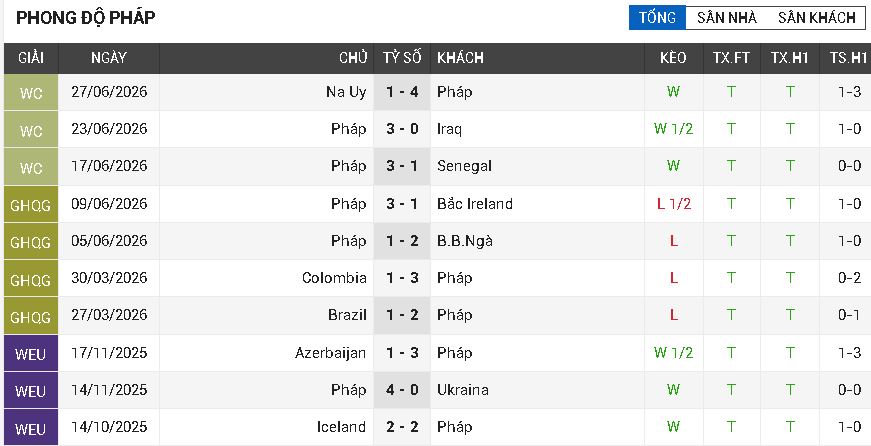This screenshot has height=446, width=871.
Task: Click the TỶ SỐ column header
Action: pos(402,58)
